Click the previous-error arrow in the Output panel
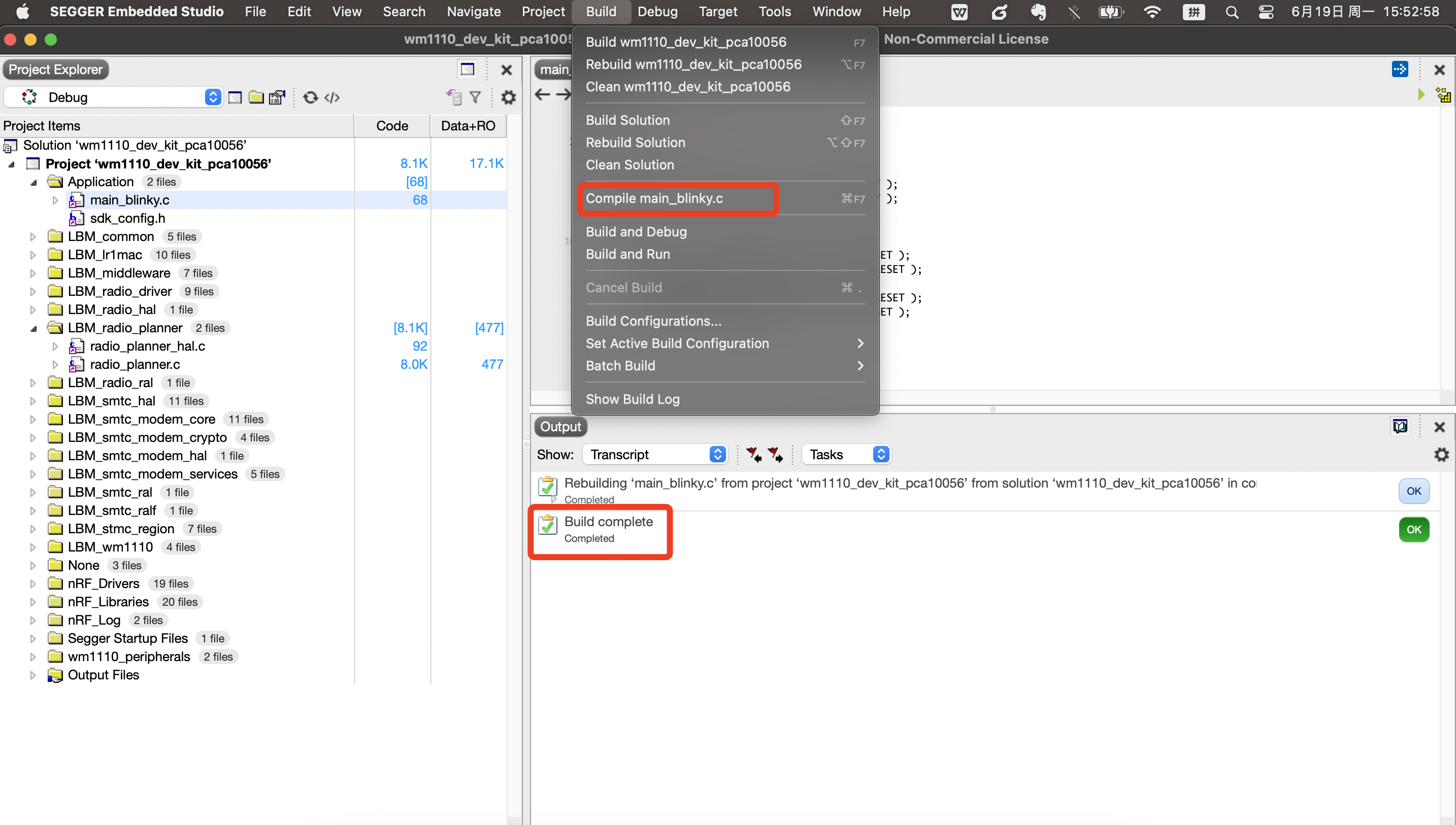Screen dimensions: 1456x825 [x=754, y=454]
